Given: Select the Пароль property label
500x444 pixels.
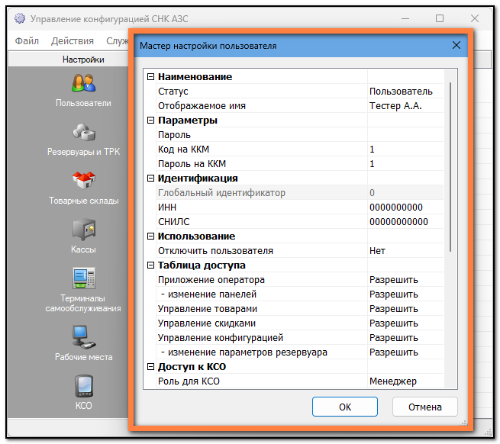Looking at the screenshot, I should 174,135.
